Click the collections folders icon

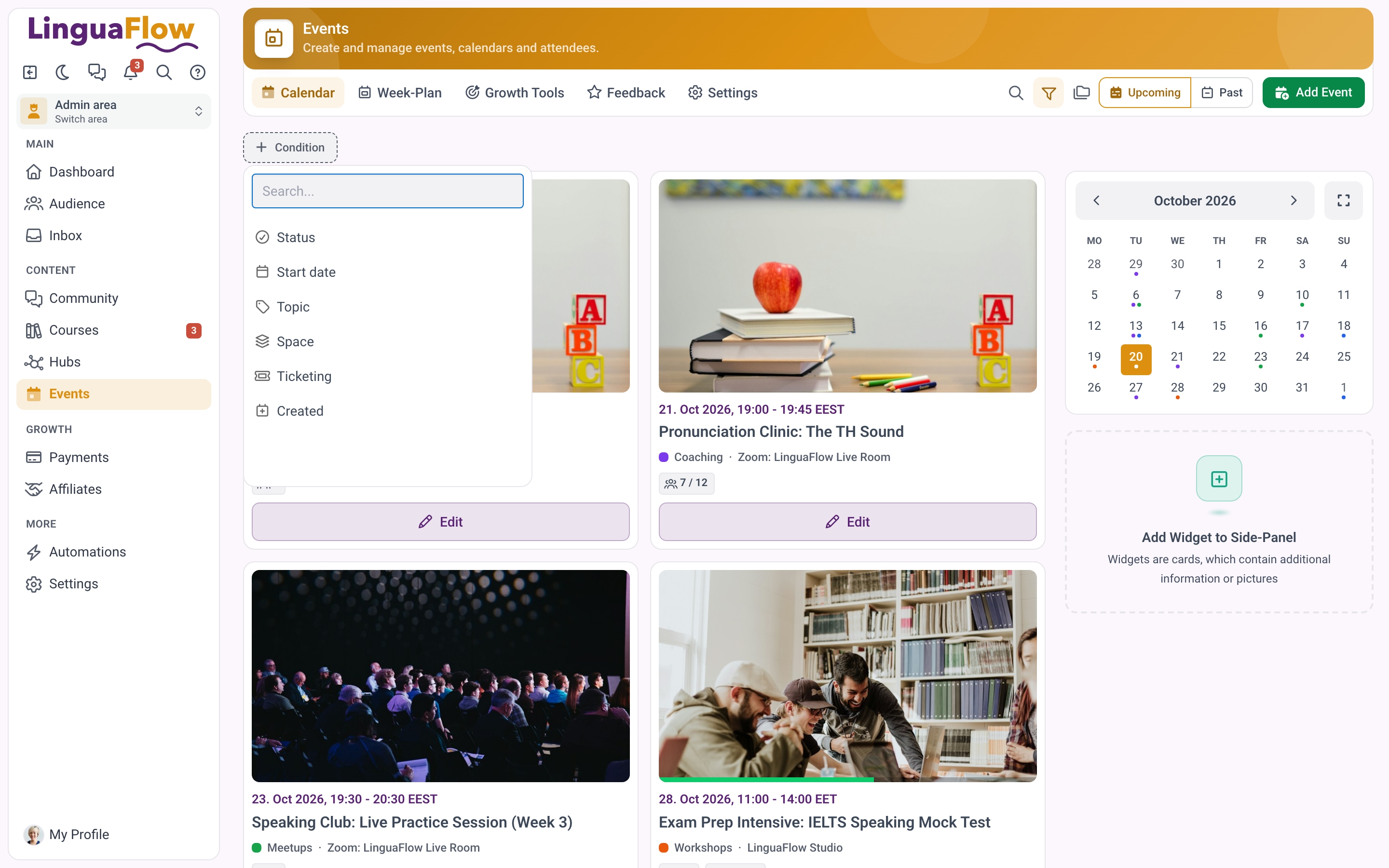point(1081,93)
